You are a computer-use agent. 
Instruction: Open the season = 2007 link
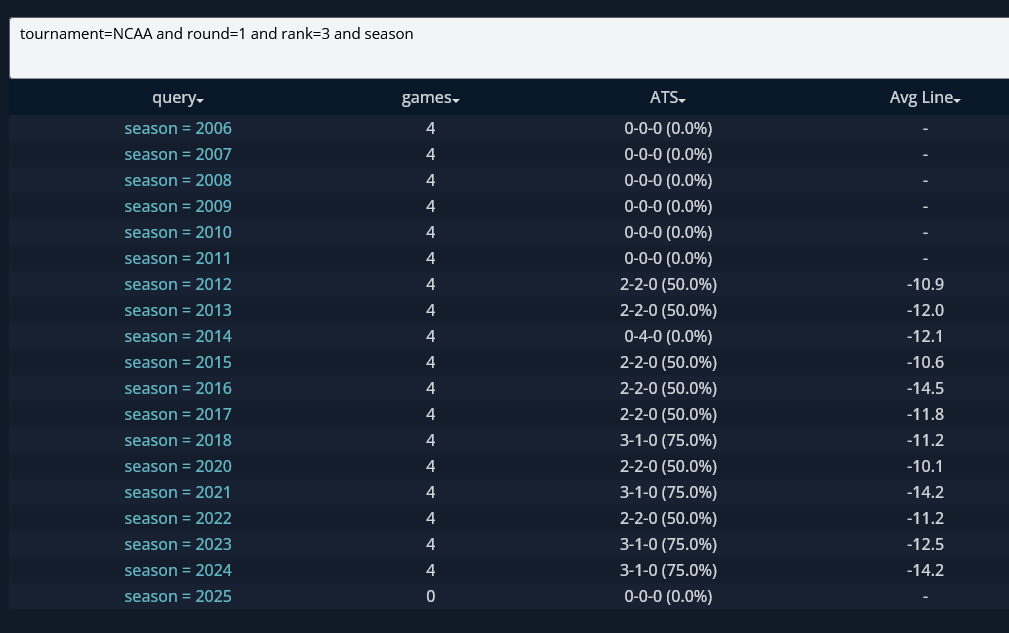(178, 154)
